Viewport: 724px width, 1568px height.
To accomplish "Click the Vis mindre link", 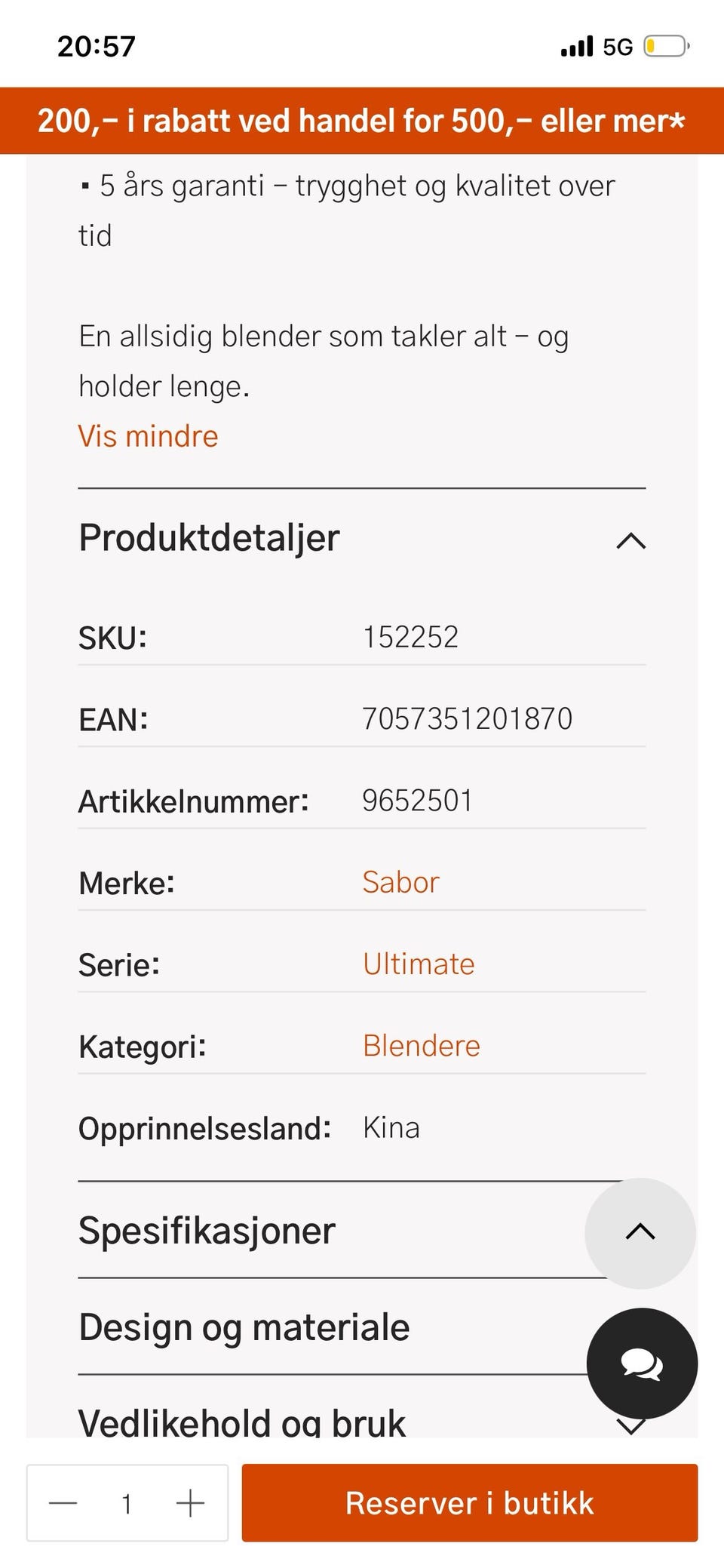I will click(148, 436).
